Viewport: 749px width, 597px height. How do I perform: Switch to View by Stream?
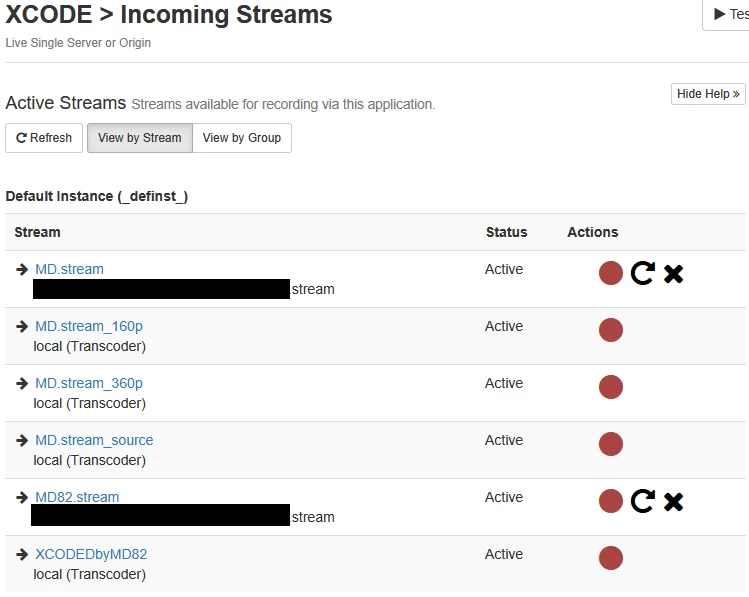coord(139,138)
